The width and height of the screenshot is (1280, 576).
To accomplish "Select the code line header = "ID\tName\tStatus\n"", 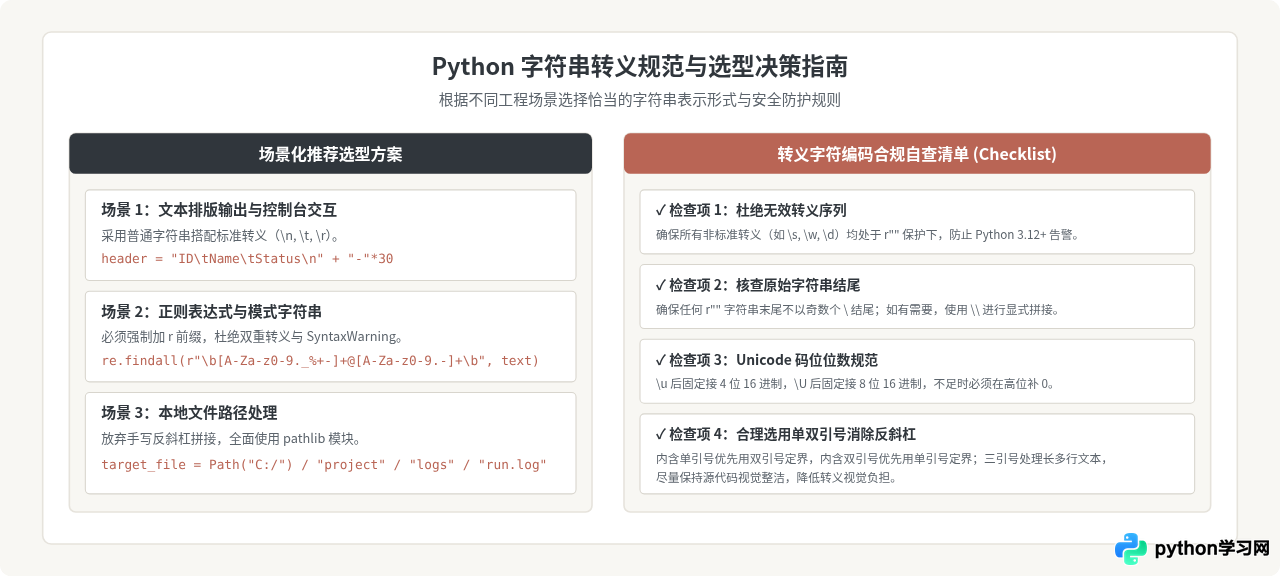I will click(x=247, y=259).
